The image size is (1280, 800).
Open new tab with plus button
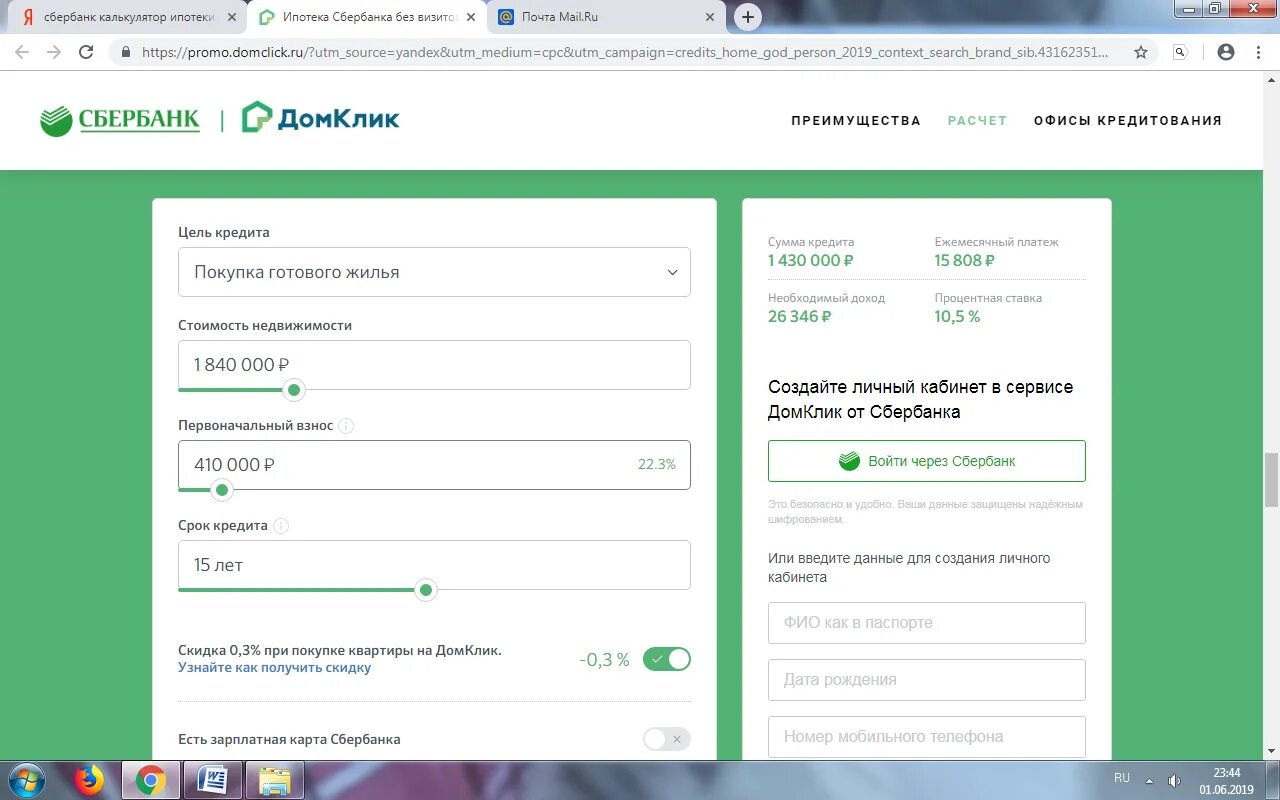click(747, 17)
